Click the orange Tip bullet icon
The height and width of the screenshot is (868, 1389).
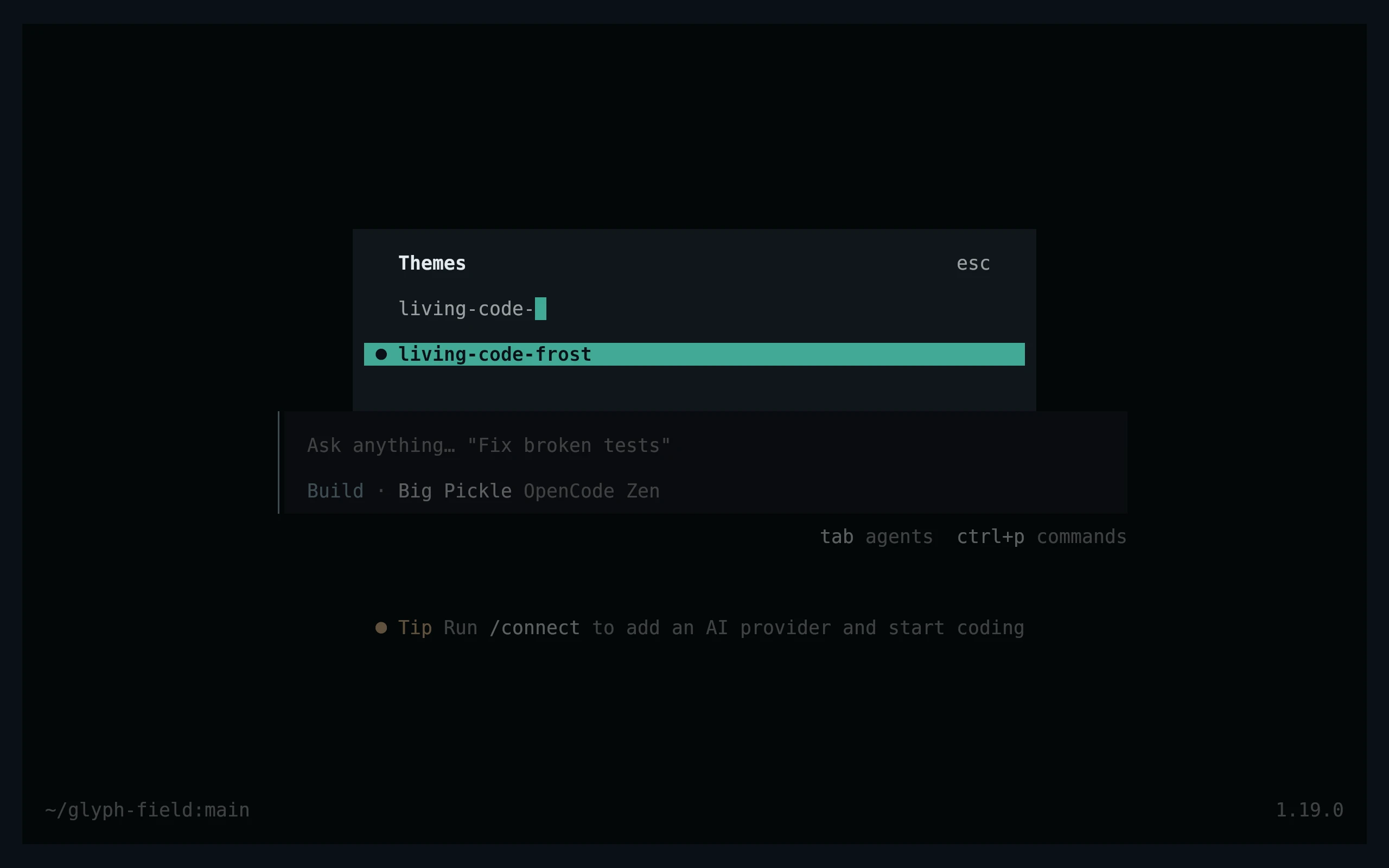click(381, 628)
